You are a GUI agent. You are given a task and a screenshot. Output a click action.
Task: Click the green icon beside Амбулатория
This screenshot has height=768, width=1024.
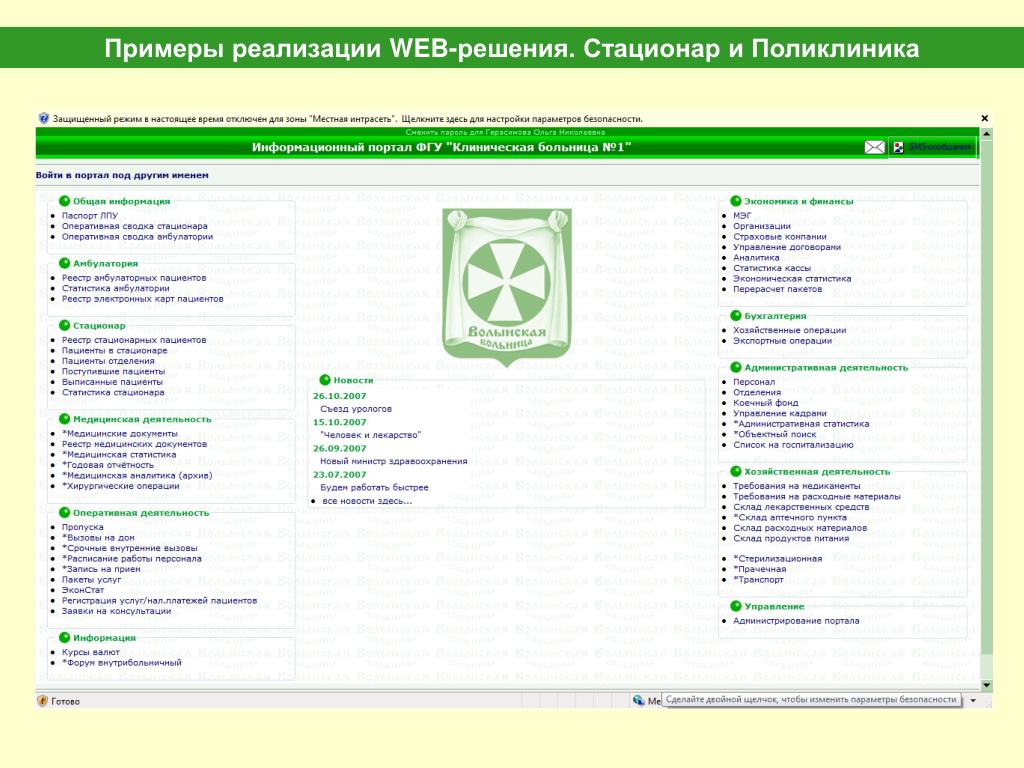point(65,263)
